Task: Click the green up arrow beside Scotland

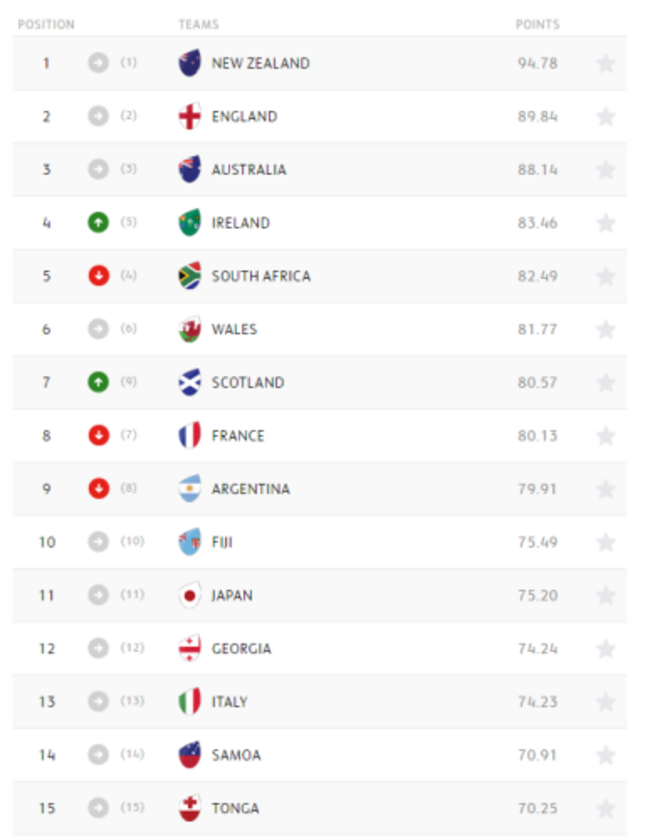Action: tap(98, 382)
